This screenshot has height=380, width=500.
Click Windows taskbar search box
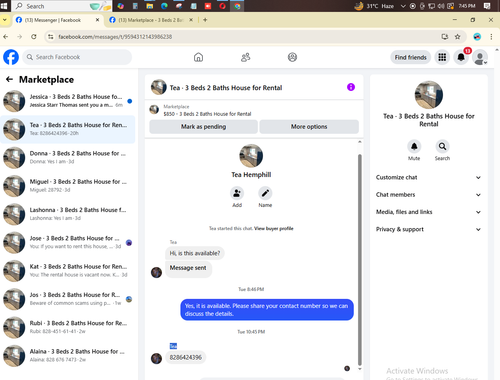point(62,6)
